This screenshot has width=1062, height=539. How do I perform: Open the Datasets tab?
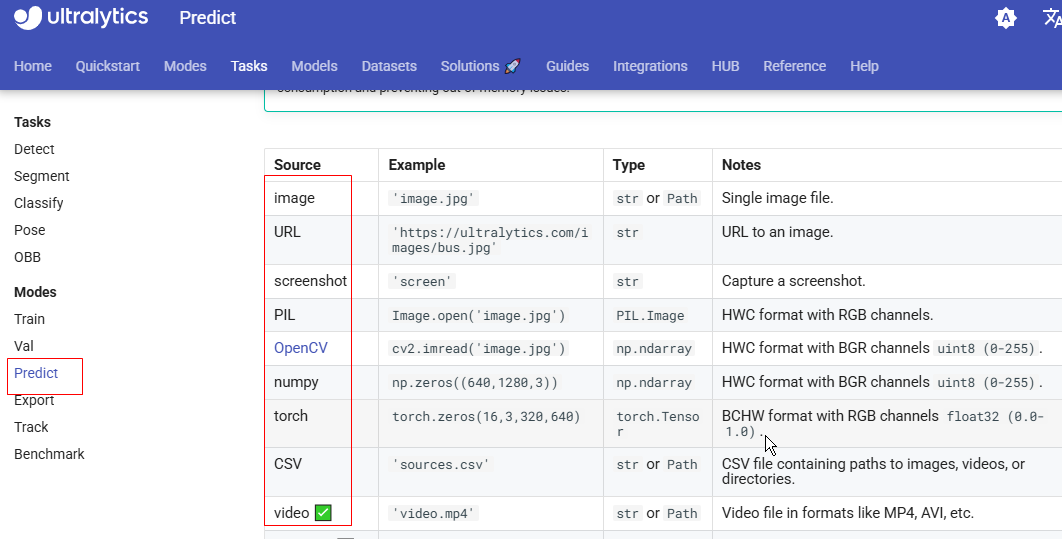click(389, 66)
